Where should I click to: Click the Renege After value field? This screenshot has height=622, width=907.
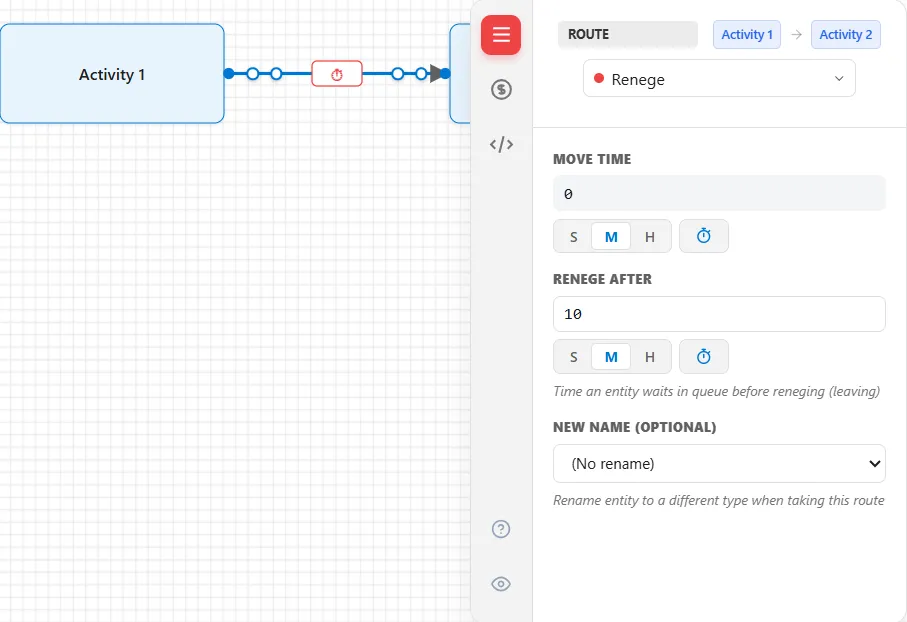[x=719, y=314]
